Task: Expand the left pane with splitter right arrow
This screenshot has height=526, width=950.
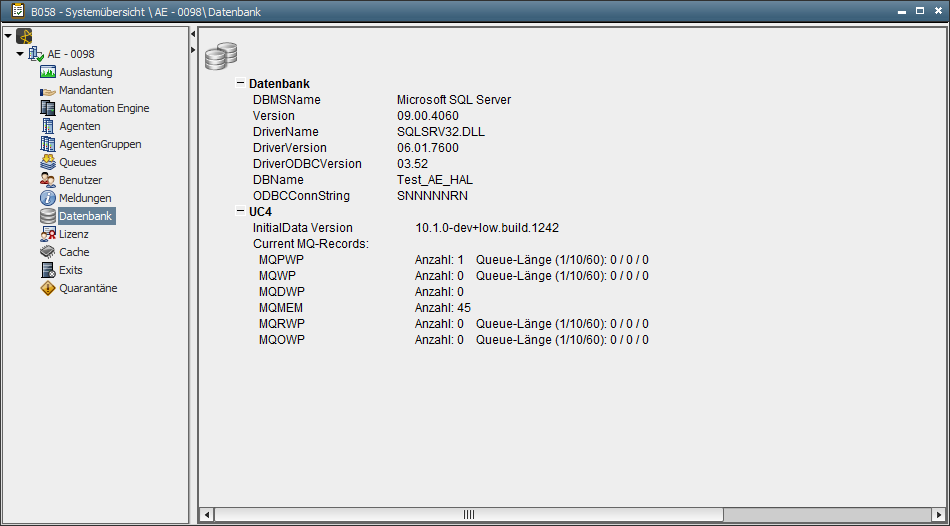Action: [x=193, y=48]
